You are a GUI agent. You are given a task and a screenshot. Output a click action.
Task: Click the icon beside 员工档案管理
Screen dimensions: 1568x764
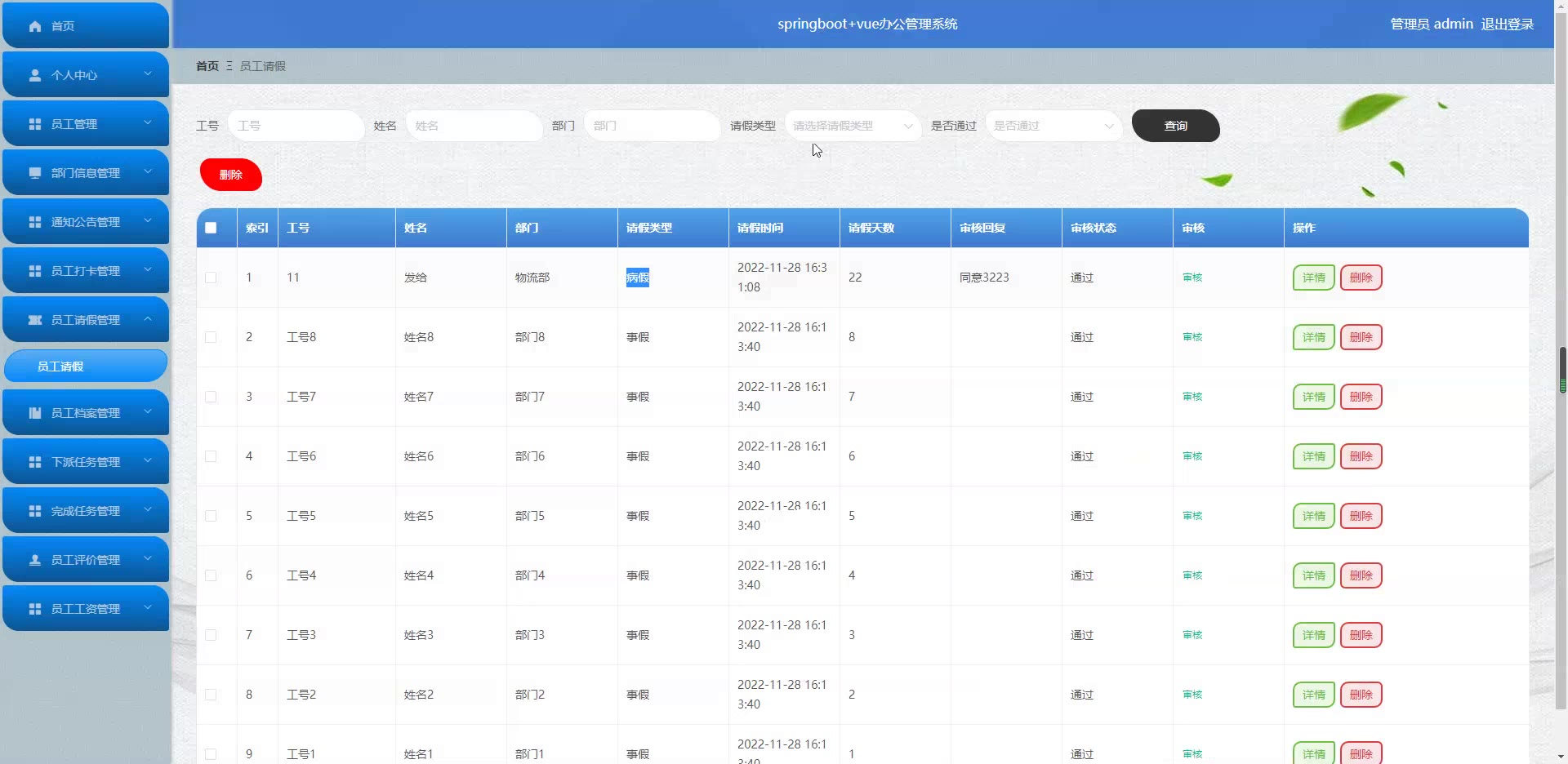click(x=35, y=413)
